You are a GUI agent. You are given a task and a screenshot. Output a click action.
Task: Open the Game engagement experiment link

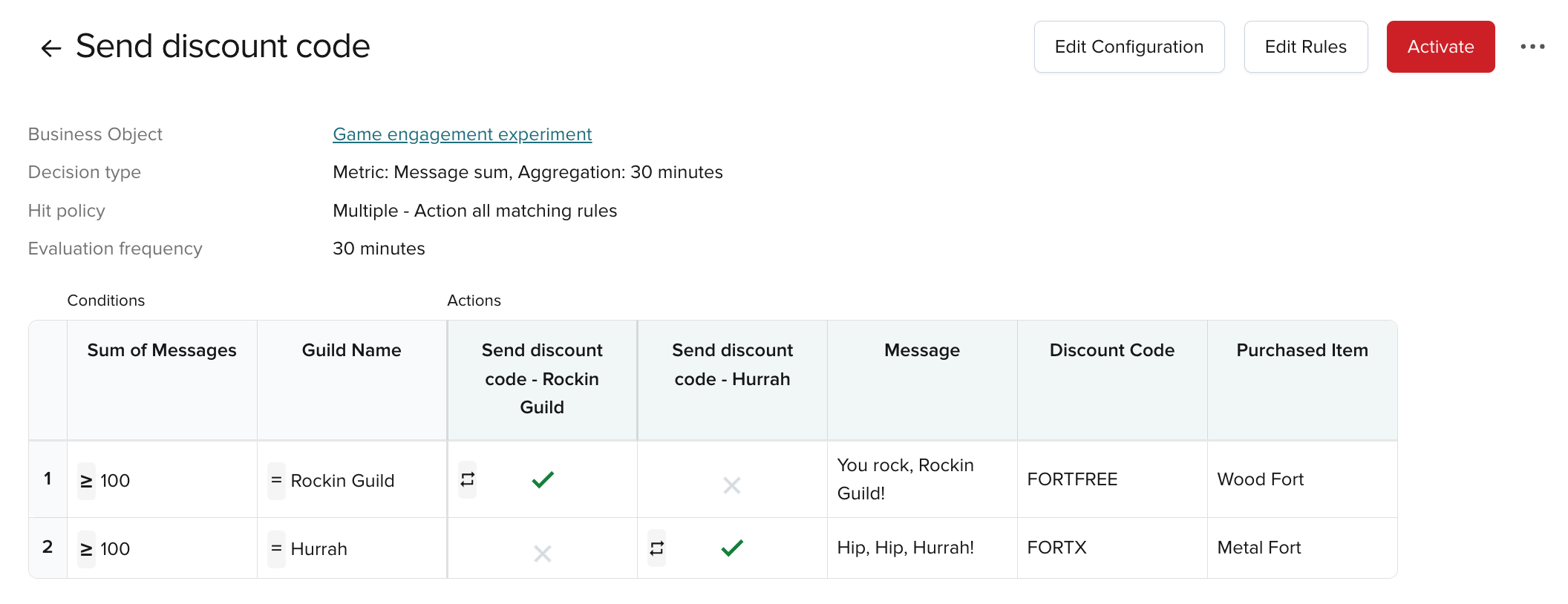(462, 134)
